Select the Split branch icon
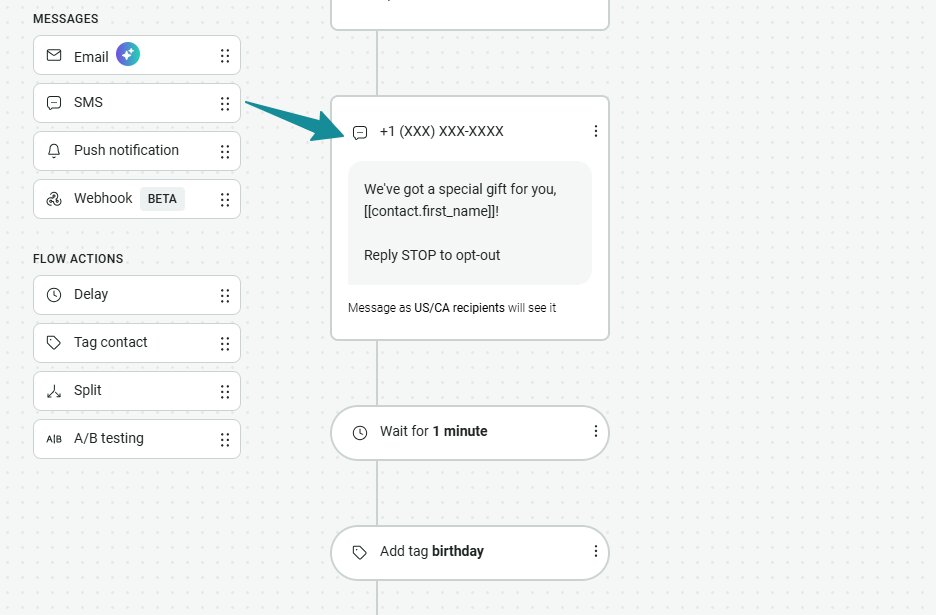The height and width of the screenshot is (615, 936). (54, 390)
